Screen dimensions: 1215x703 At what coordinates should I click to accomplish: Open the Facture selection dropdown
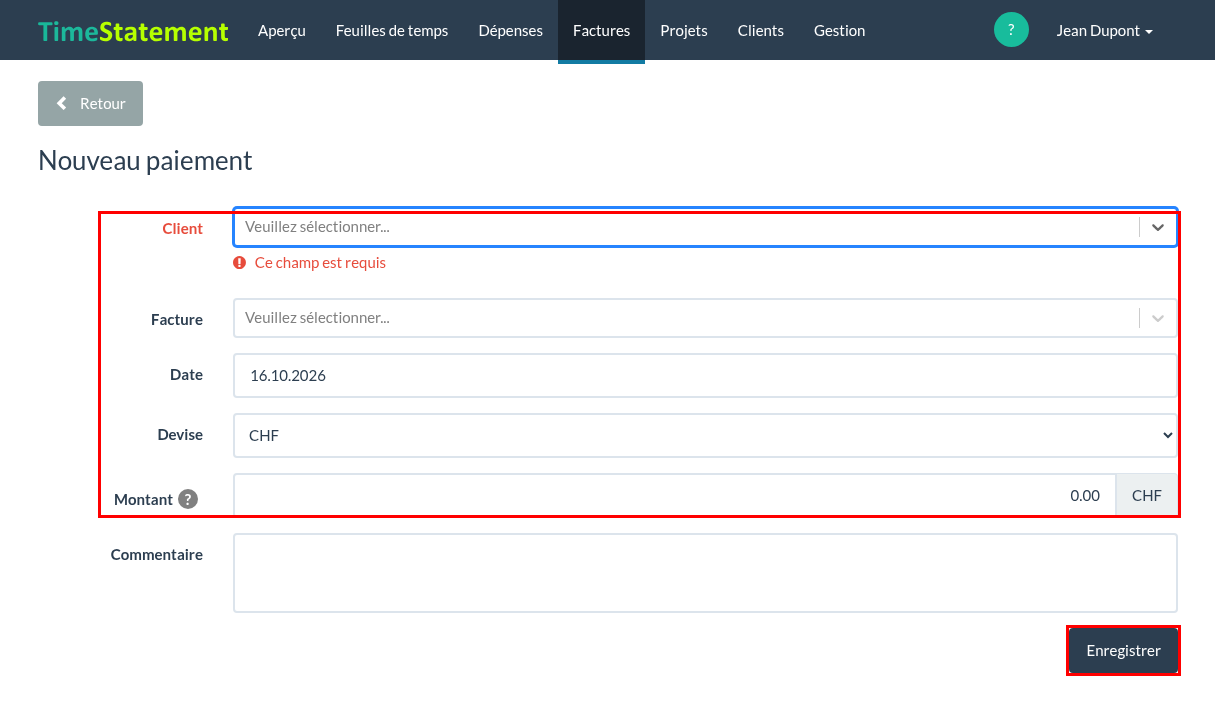(705, 318)
